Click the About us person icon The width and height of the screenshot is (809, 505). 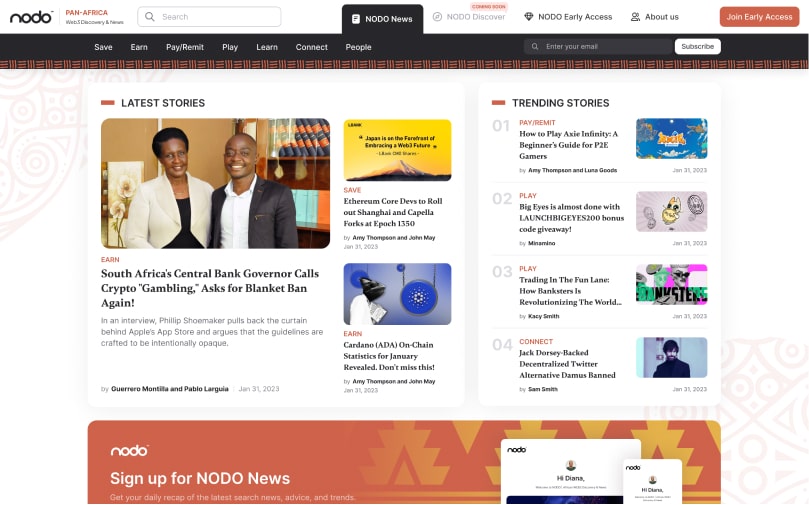pos(635,17)
